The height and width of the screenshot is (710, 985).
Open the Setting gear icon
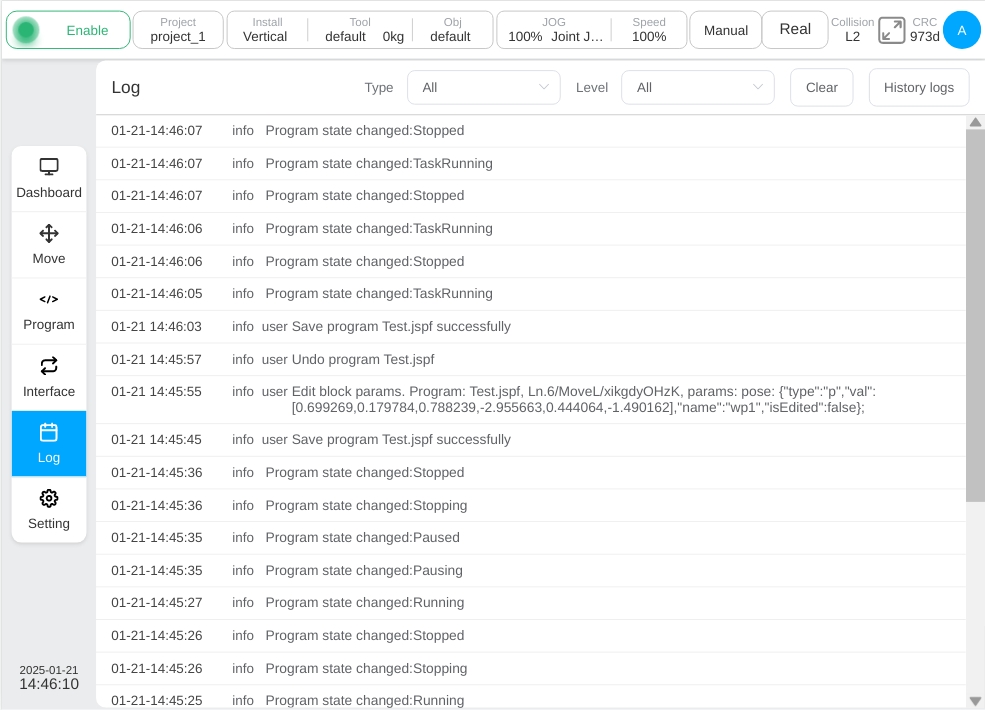49,498
